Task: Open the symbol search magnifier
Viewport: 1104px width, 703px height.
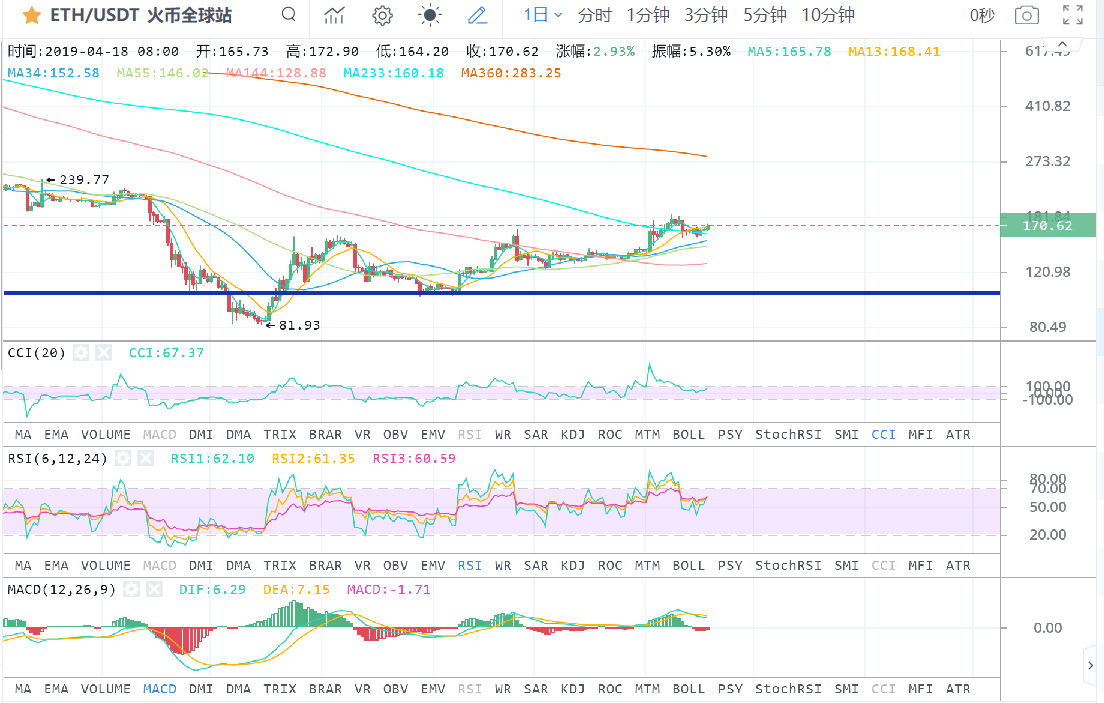Action: pos(289,15)
